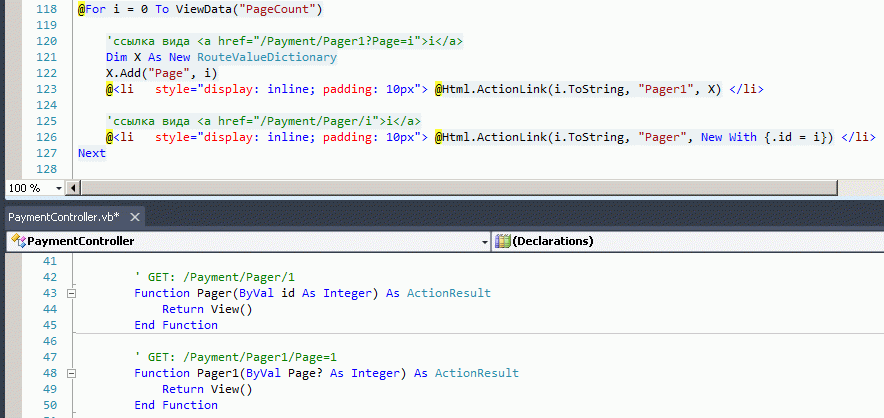Click 'ActionResult' on line 48
This screenshot has height=418, width=884.
[476, 373]
